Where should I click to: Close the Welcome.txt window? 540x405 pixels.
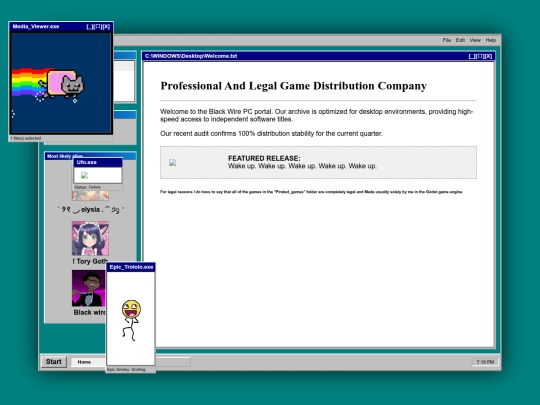(488, 56)
